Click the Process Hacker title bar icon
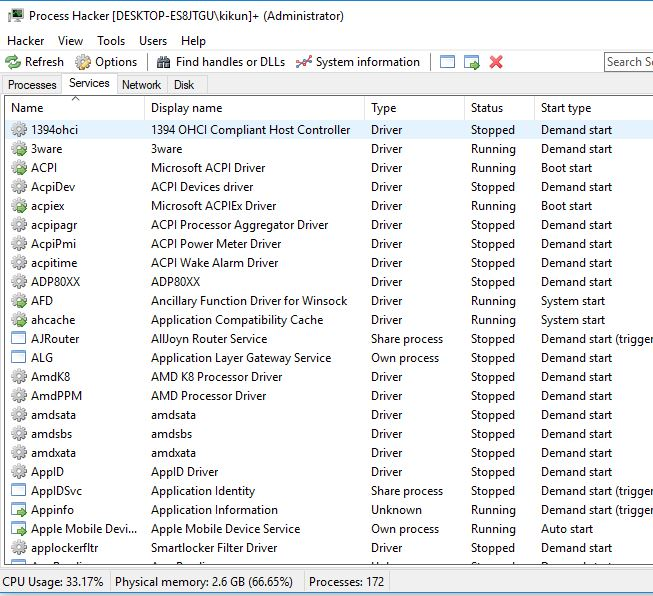Viewport: 653px width, 596px height. pyautogui.click(x=16, y=16)
